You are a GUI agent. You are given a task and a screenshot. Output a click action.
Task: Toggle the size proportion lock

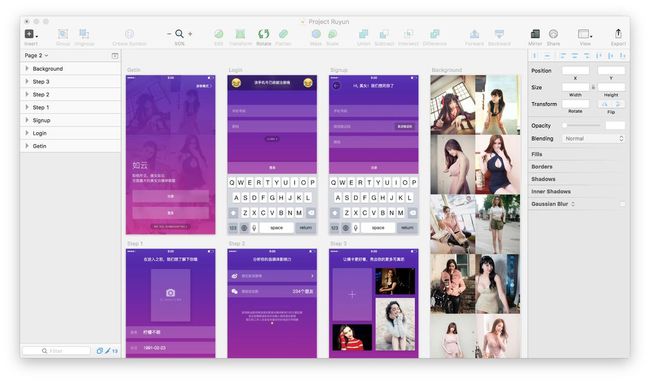coord(593,87)
